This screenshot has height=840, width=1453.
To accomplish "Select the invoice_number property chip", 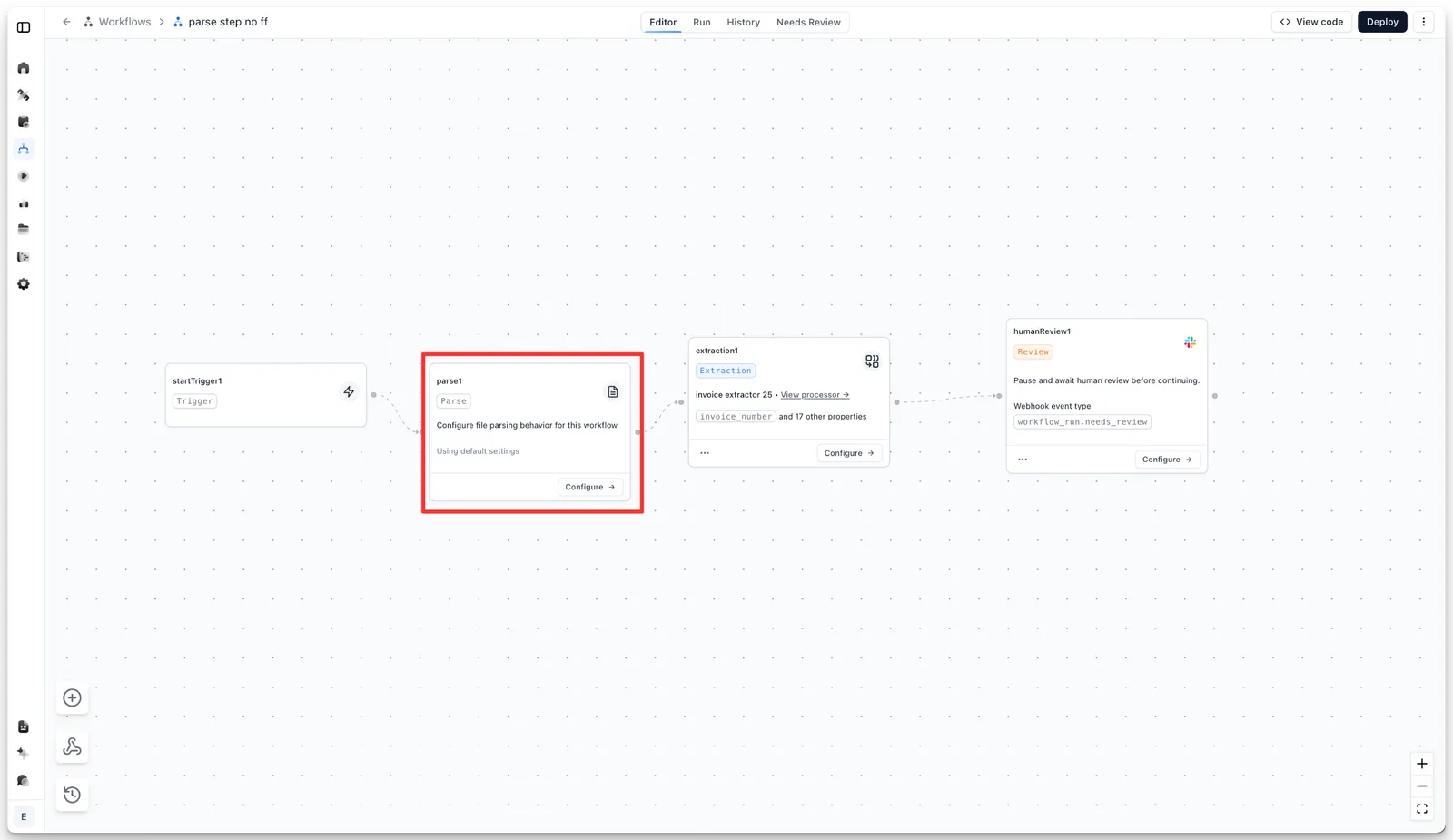I will click(x=736, y=417).
